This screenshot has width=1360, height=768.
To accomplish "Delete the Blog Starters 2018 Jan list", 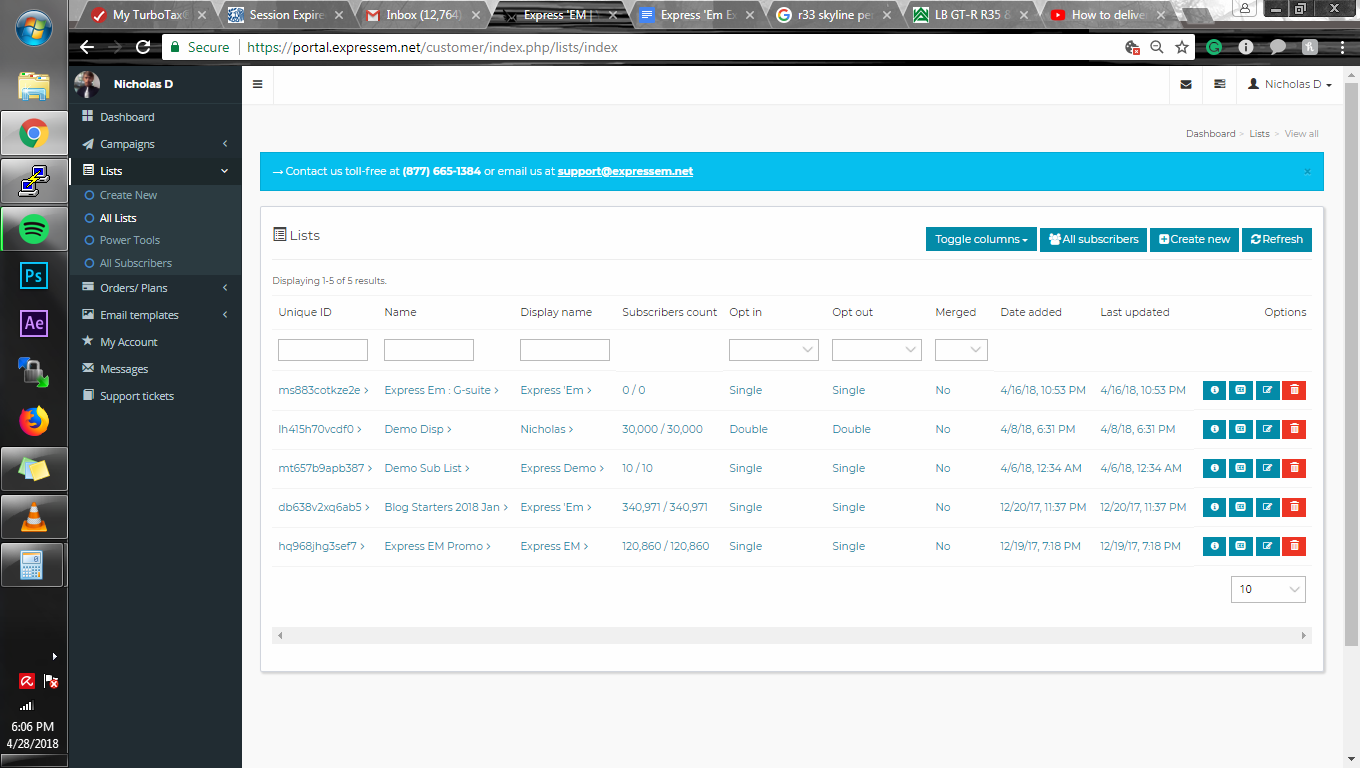I will 1294,507.
